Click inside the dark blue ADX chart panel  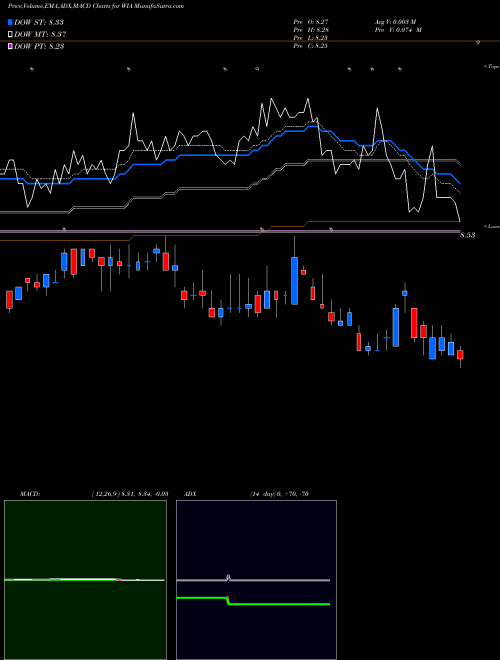(x=256, y=580)
